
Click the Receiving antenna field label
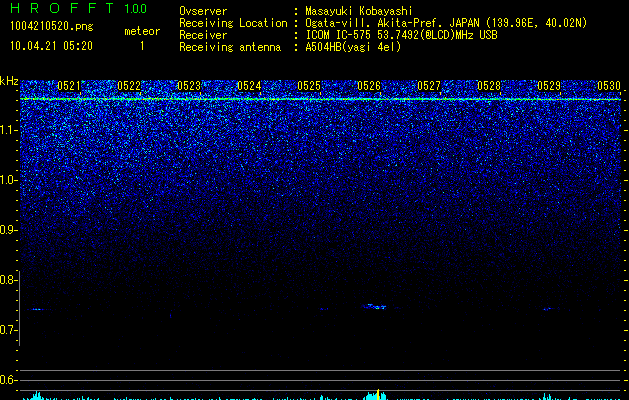230,47
